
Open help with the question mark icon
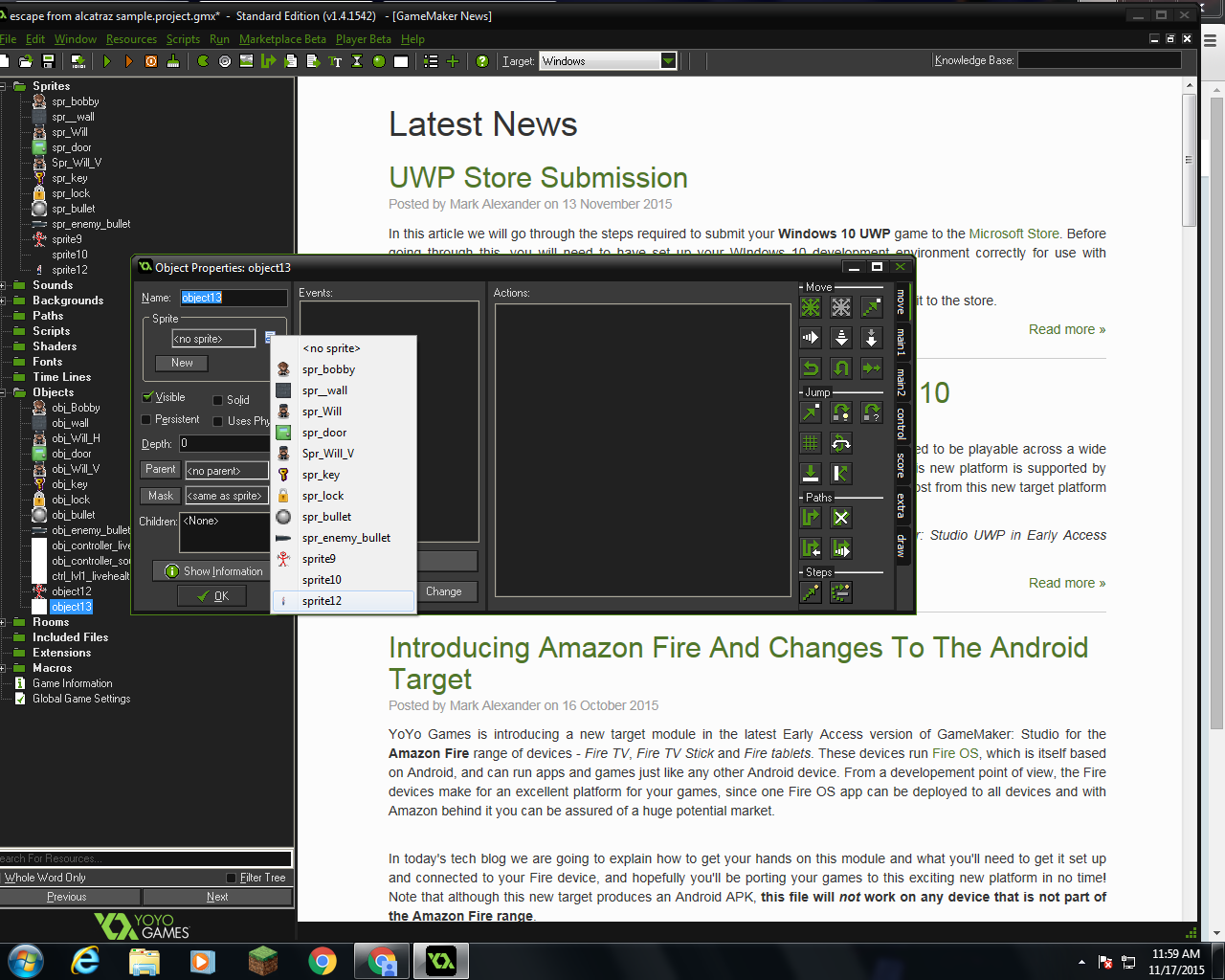tap(482, 60)
